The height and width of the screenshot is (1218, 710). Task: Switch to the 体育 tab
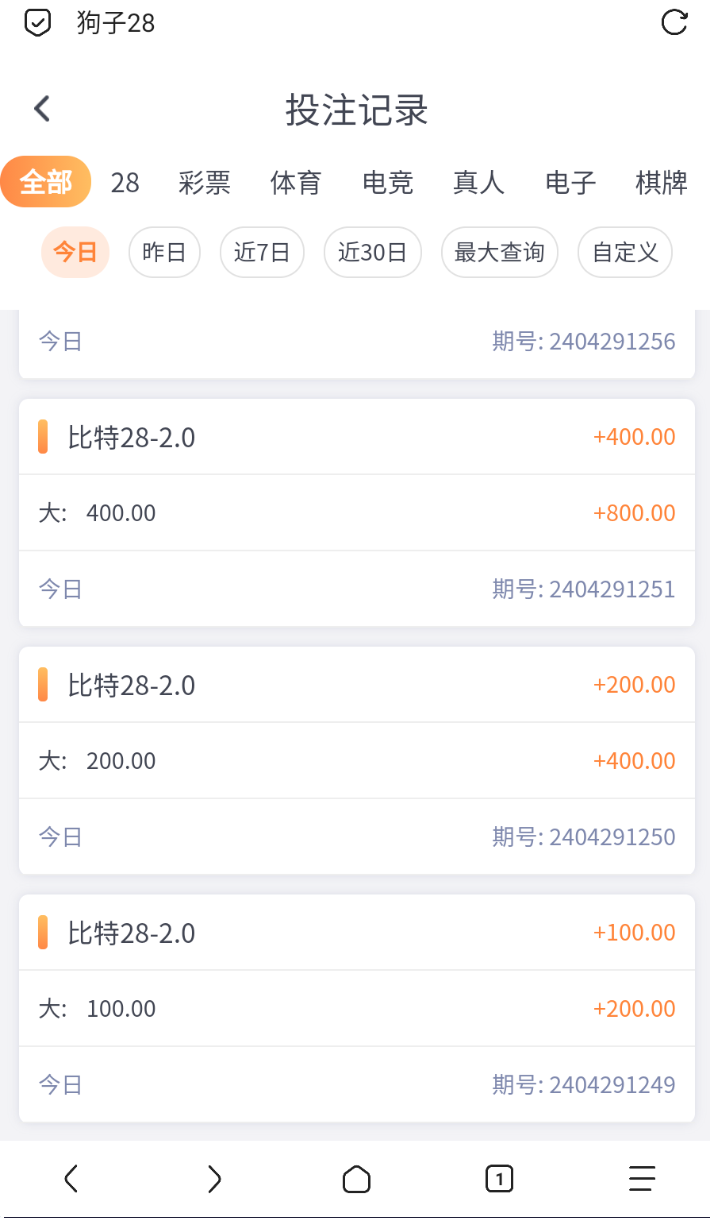click(x=296, y=183)
